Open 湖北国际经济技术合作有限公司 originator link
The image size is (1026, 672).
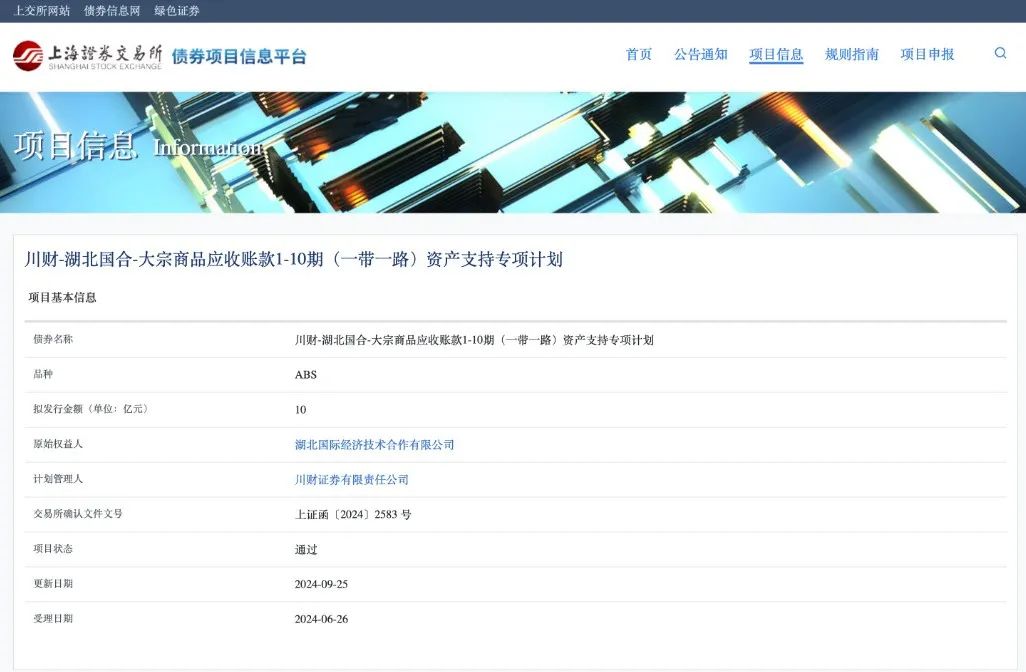click(x=374, y=444)
